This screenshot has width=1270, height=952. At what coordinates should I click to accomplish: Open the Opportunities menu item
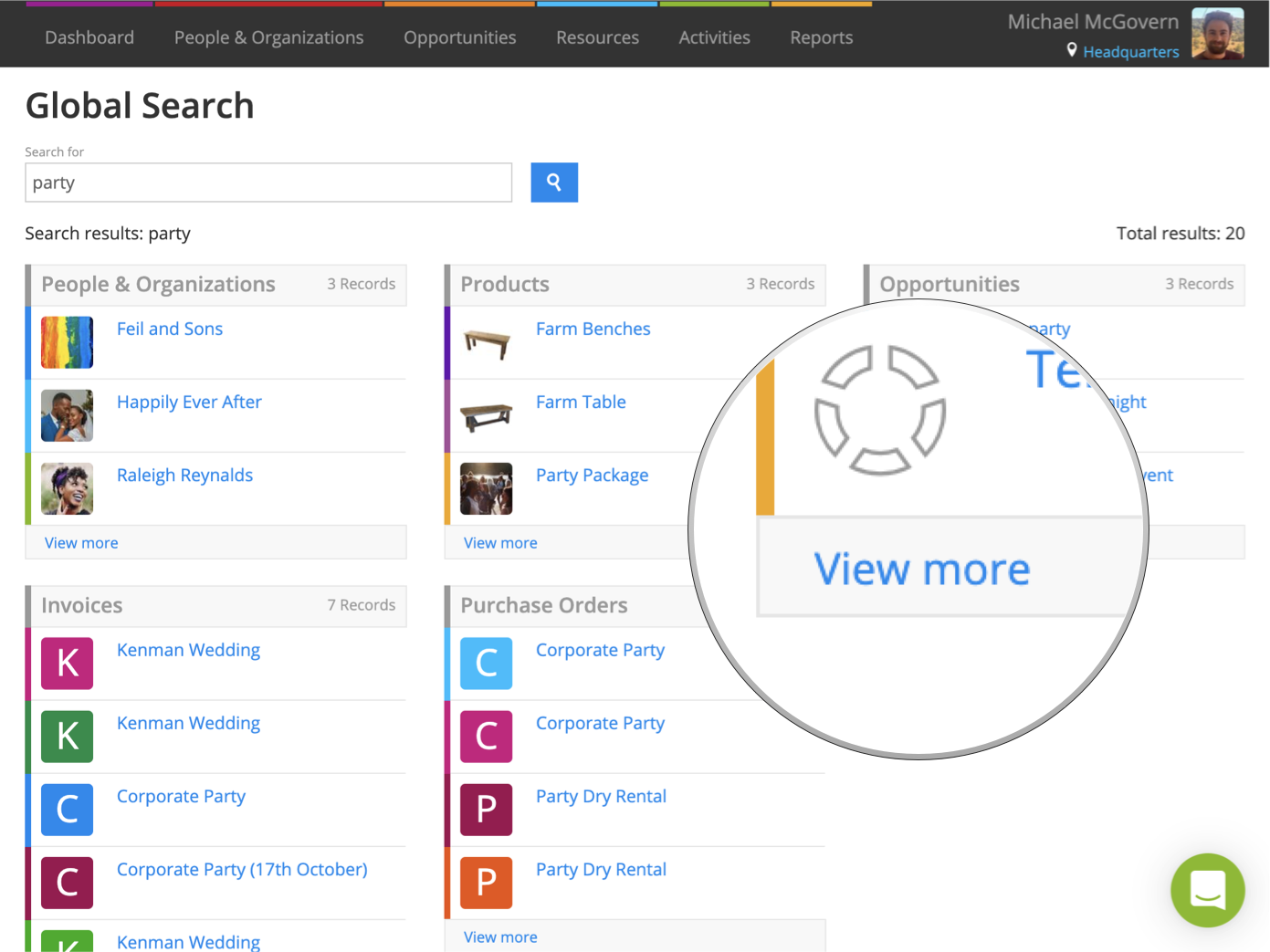point(459,37)
